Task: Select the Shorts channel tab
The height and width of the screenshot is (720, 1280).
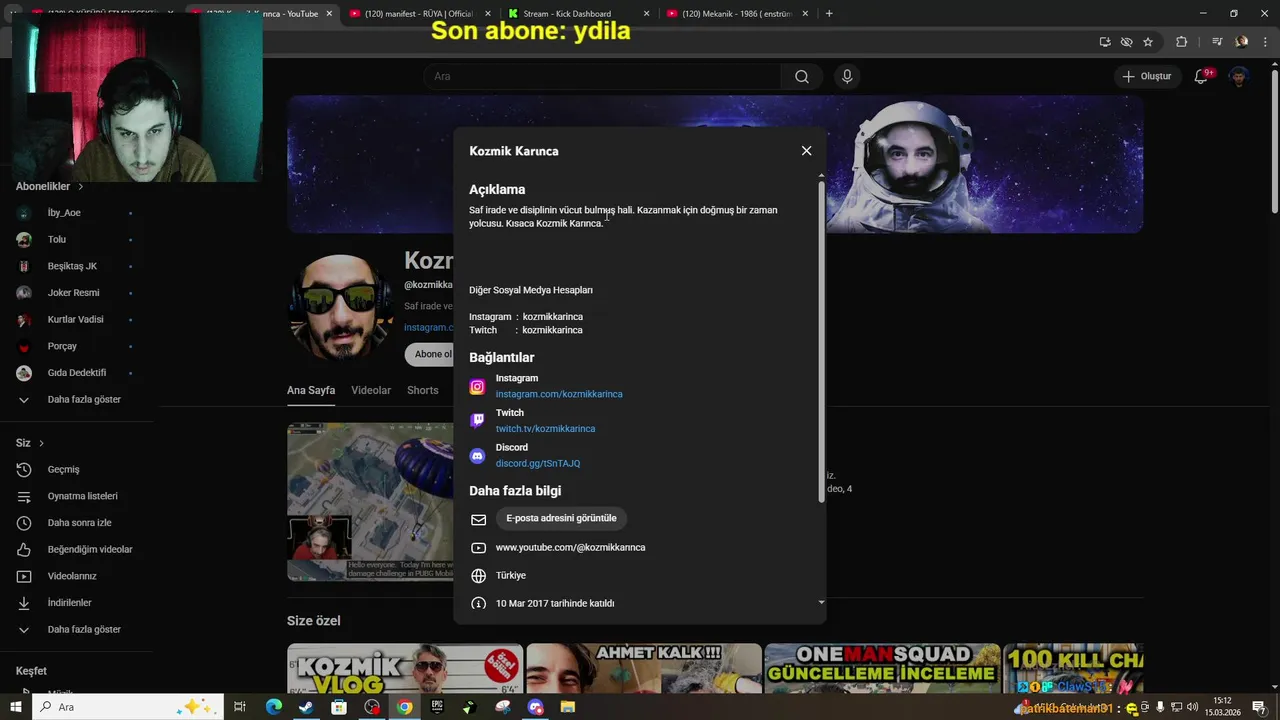Action: (422, 390)
